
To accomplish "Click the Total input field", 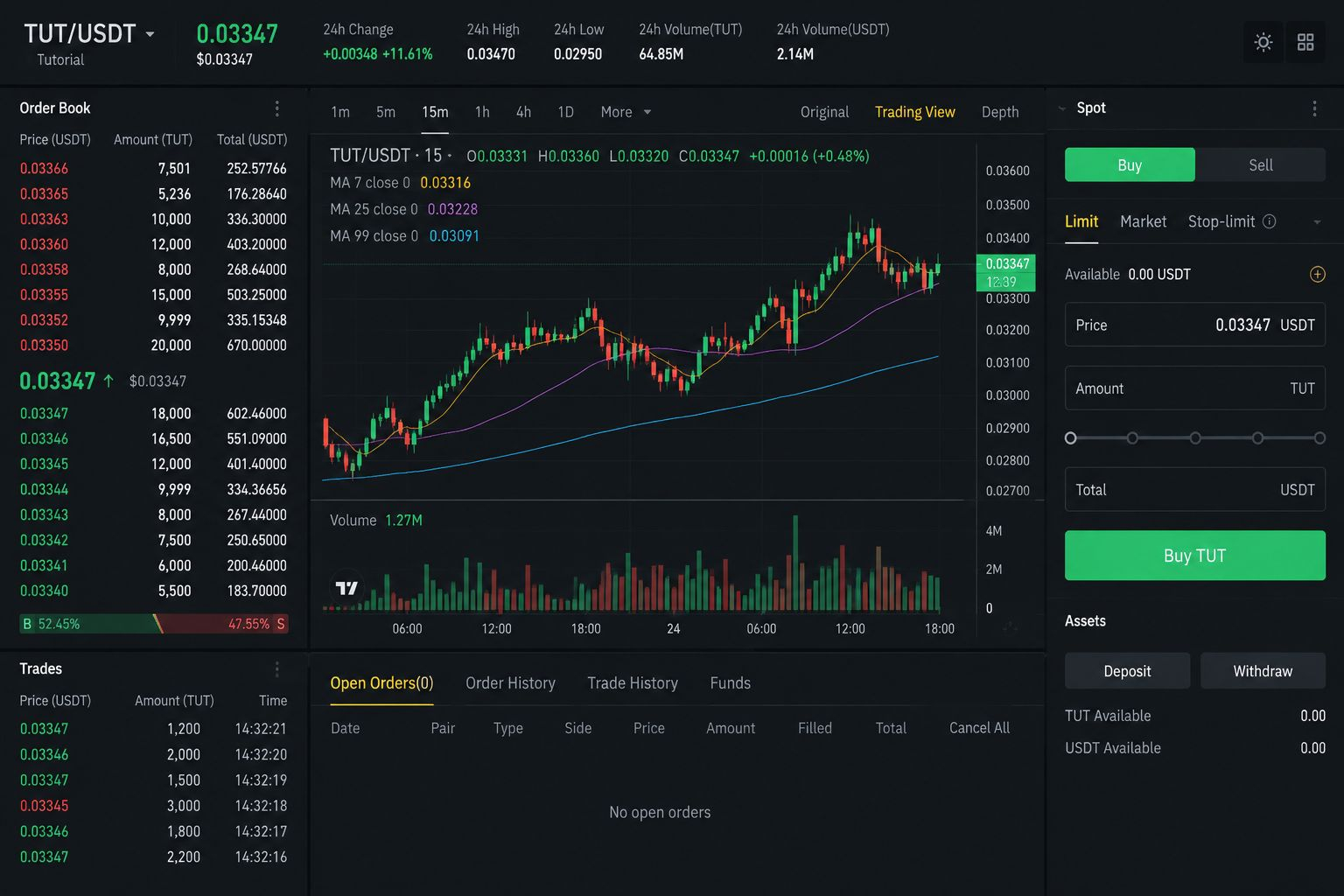I will [1195, 490].
